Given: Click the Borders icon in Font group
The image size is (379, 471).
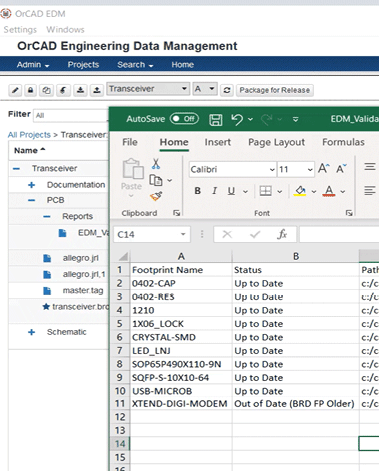Looking at the screenshot, I should click(x=266, y=191).
